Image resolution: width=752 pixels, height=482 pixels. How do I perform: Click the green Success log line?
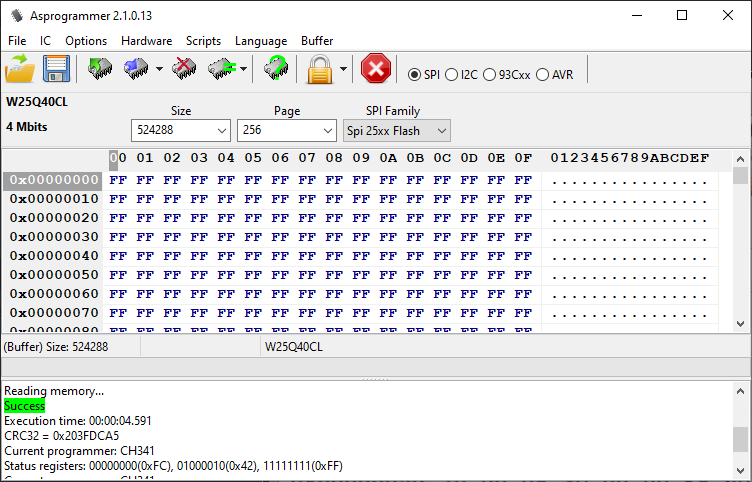(24, 406)
